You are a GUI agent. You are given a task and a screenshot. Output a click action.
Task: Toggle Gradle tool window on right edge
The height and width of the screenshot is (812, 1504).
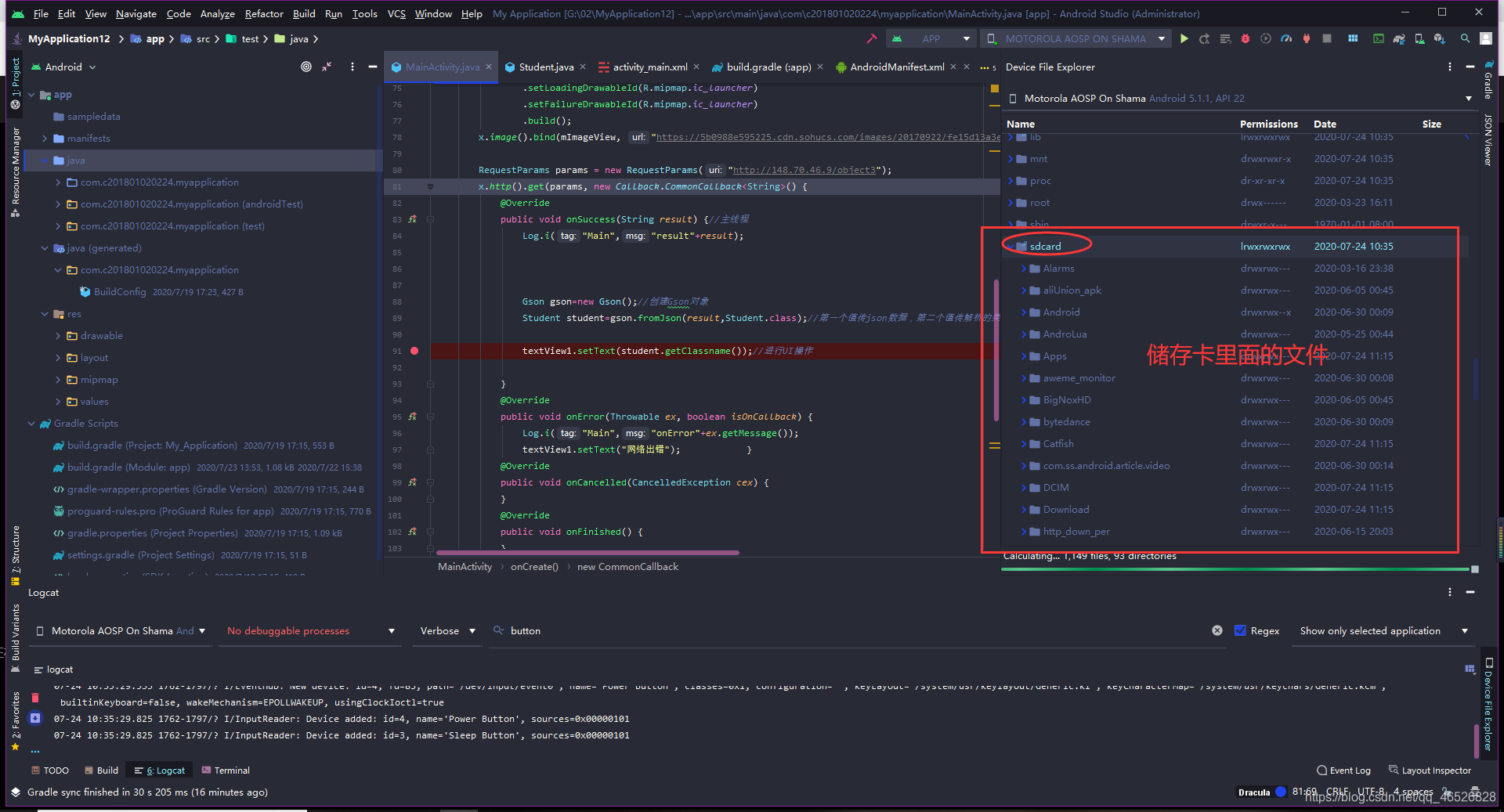pos(1489,81)
